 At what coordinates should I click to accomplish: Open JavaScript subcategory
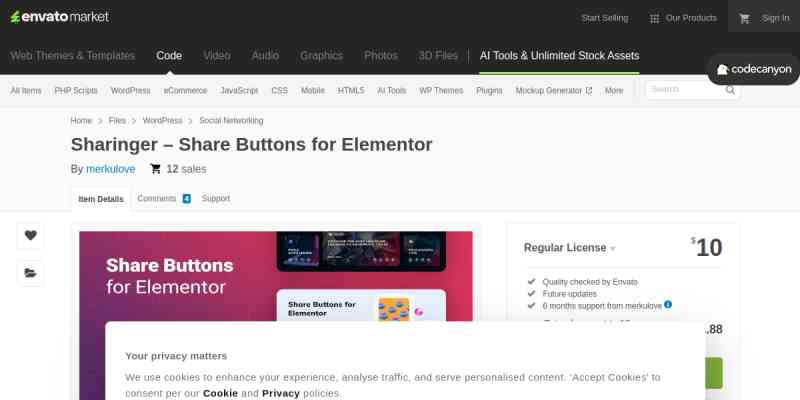tap(239, 90)
